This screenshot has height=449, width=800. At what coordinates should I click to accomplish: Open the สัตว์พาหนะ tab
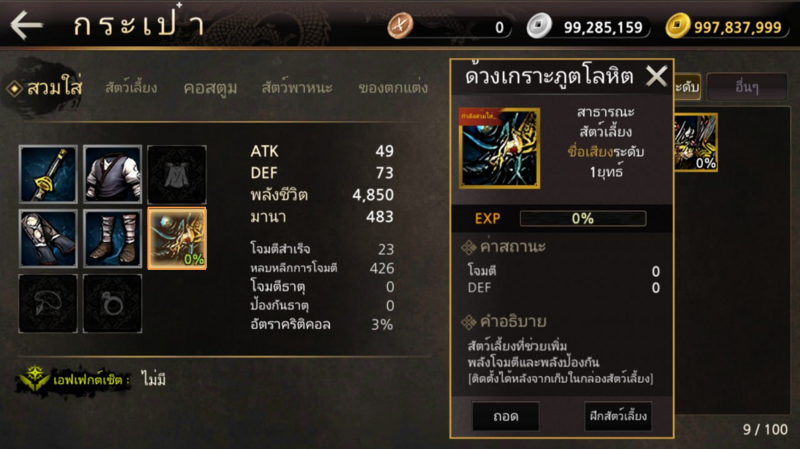(x=297, y=88)
